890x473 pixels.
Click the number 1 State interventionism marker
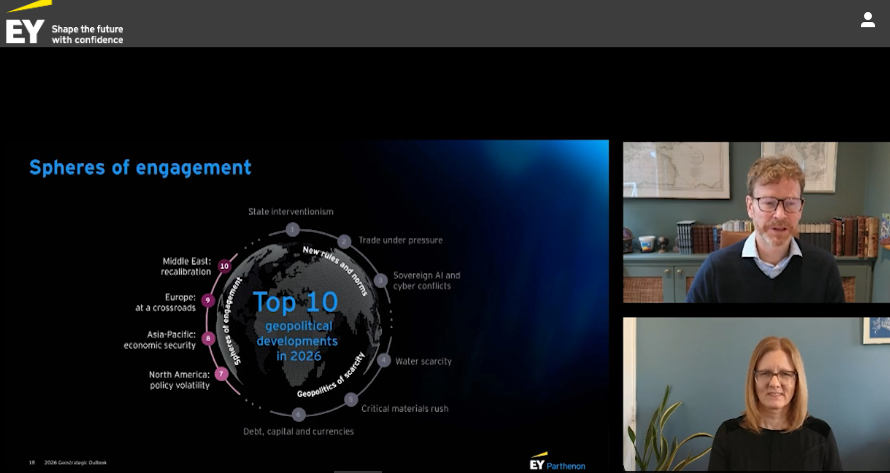point(292,229)
